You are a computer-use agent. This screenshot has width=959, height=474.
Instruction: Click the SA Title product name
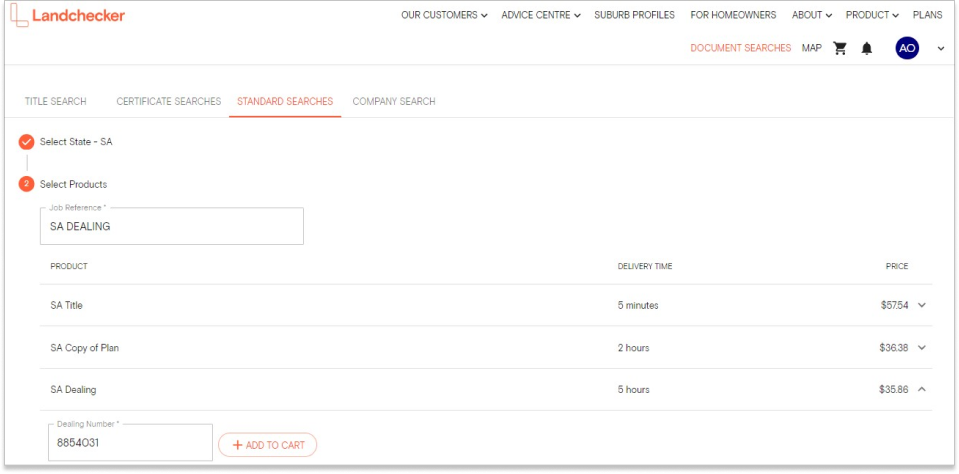click(x=66, y=305)
